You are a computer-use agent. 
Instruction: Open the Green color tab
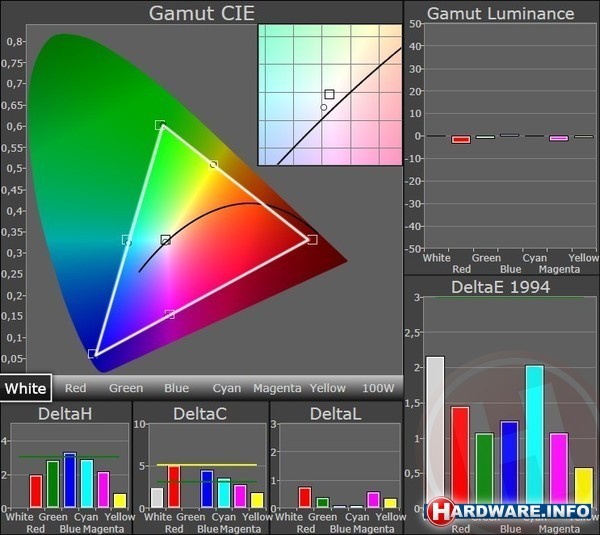click(126, 388)
